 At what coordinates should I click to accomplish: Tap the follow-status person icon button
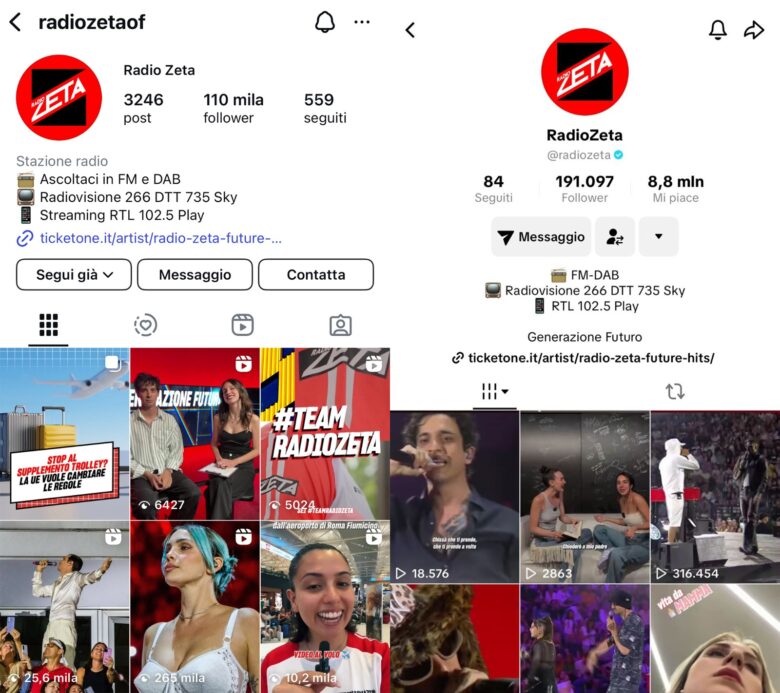615,237
